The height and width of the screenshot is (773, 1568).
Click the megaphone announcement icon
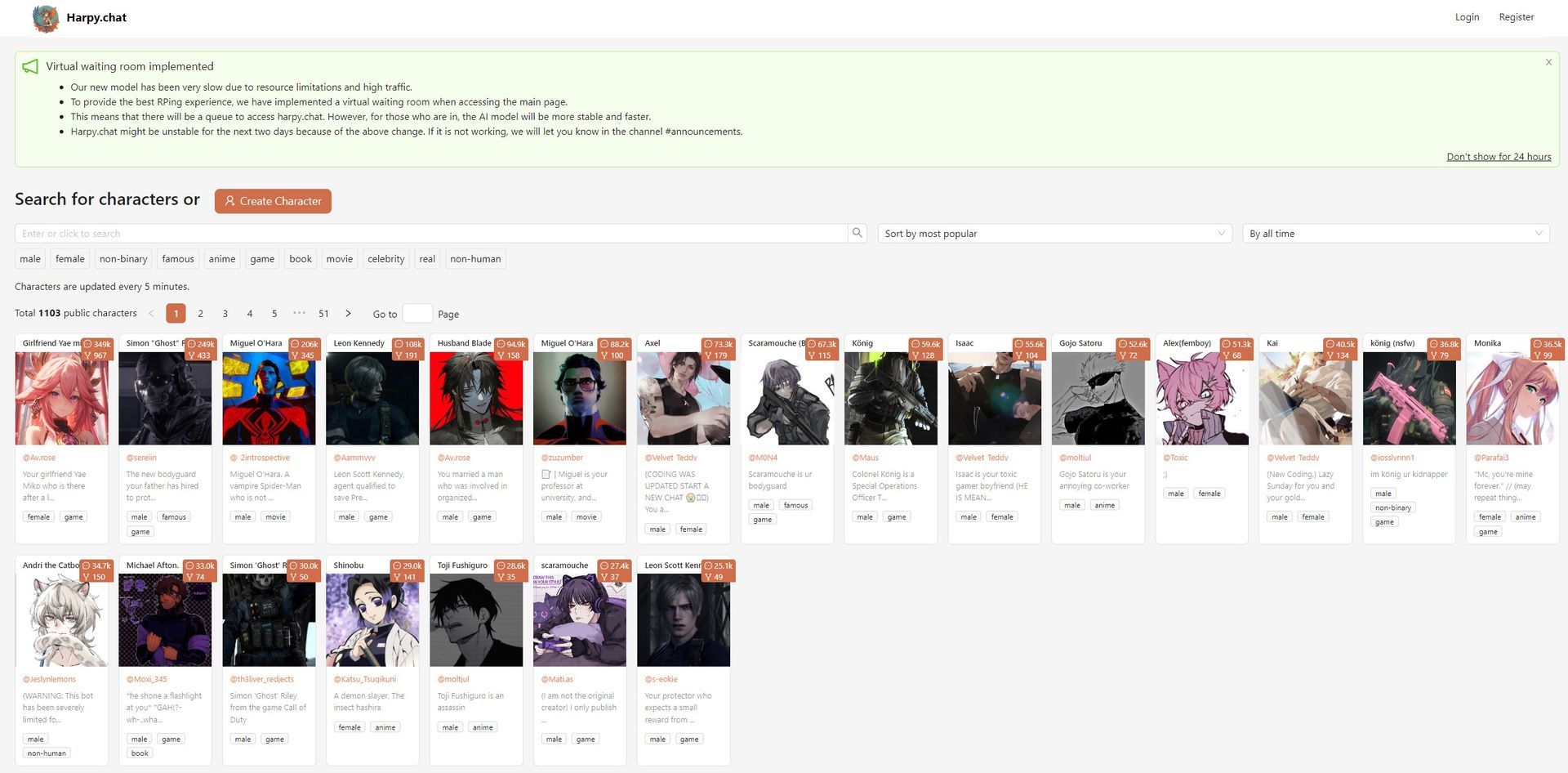coord(30,66)
